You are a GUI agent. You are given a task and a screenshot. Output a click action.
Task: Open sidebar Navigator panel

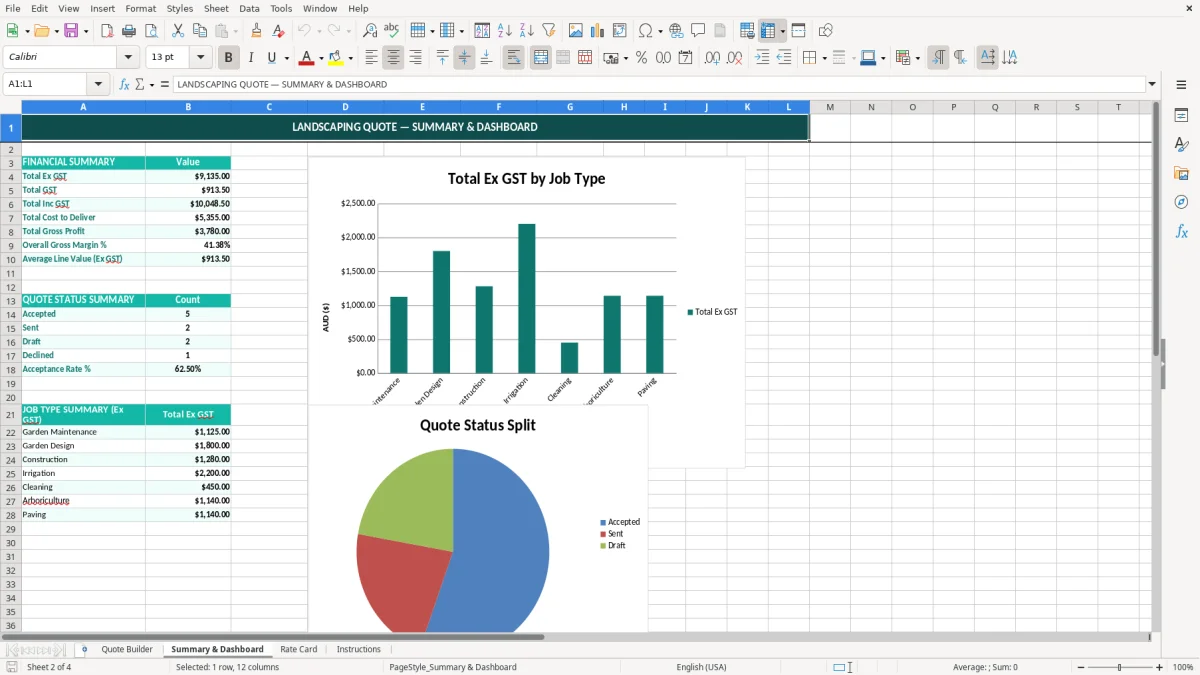pos(1181,202)
